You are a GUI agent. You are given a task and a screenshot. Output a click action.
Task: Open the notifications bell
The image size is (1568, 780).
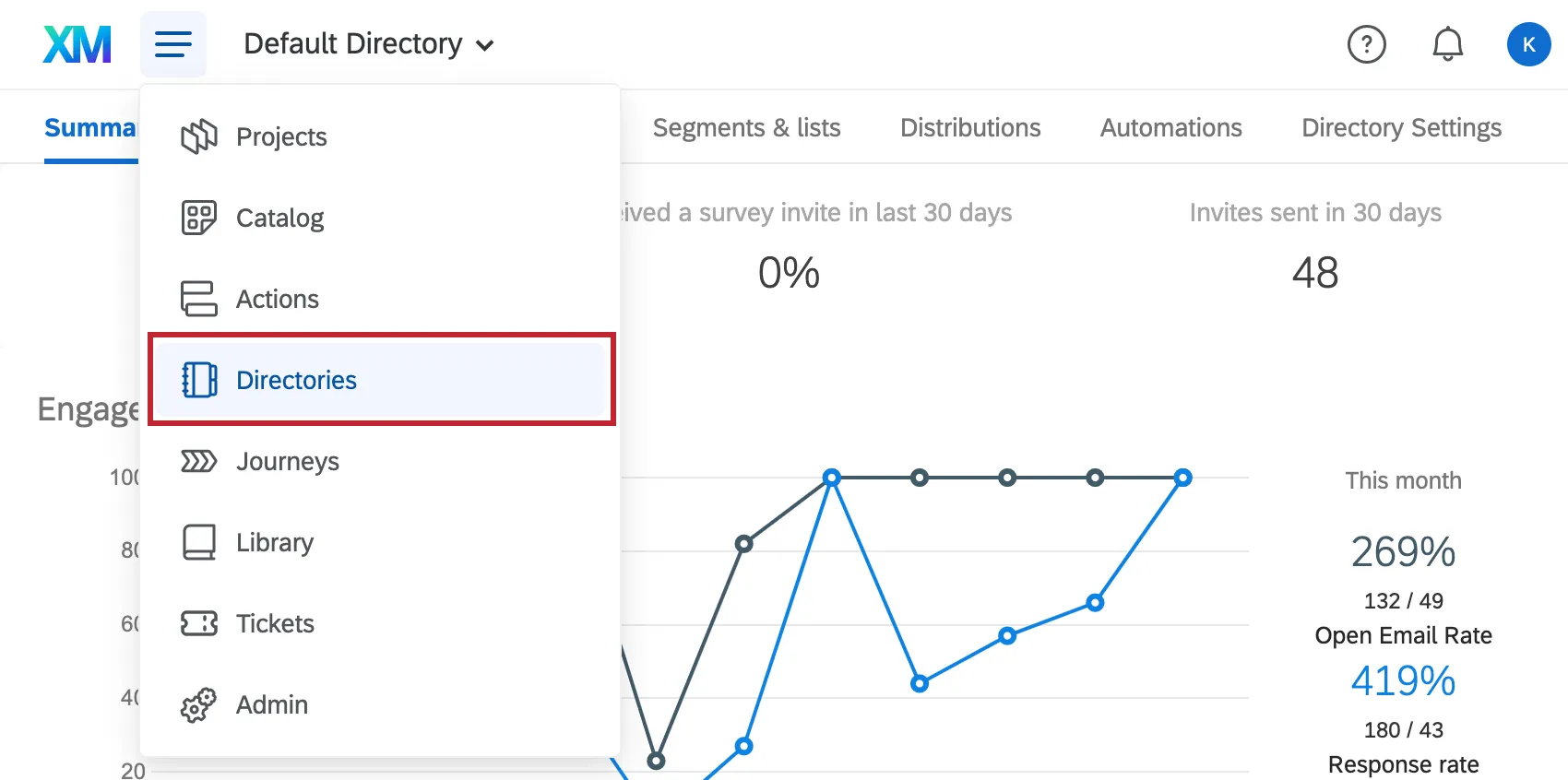(x=1447, y=43)
